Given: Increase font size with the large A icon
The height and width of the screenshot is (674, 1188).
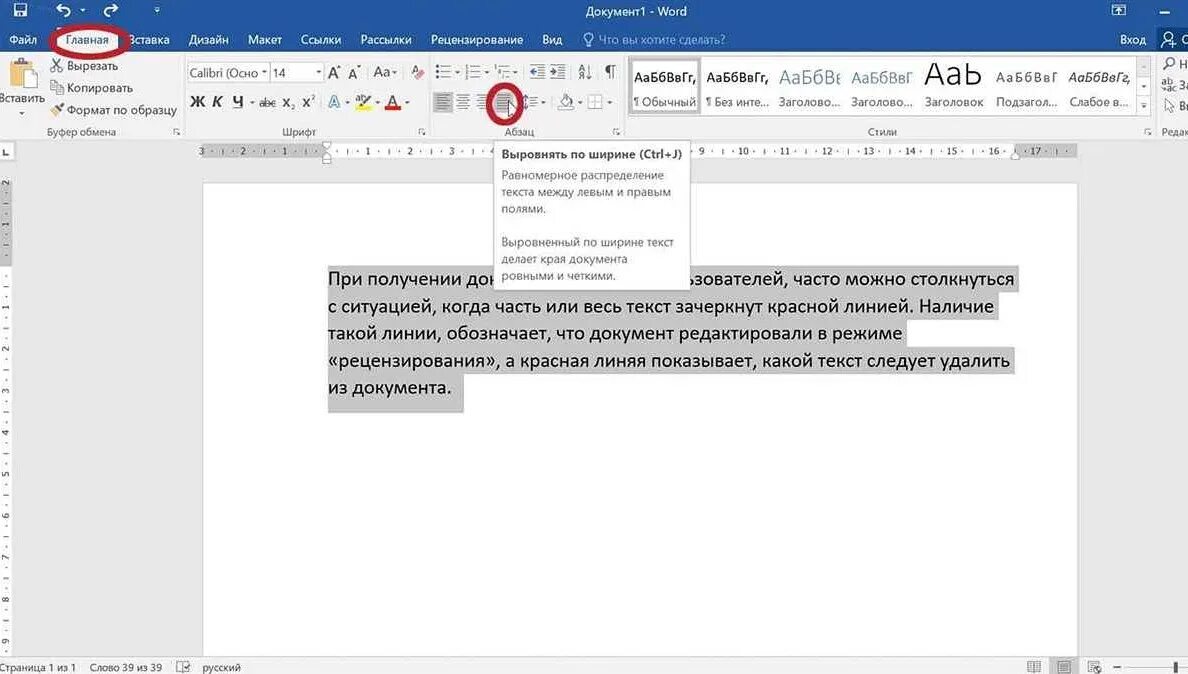Looking at the screenshot, I should [x=333, y=73].
